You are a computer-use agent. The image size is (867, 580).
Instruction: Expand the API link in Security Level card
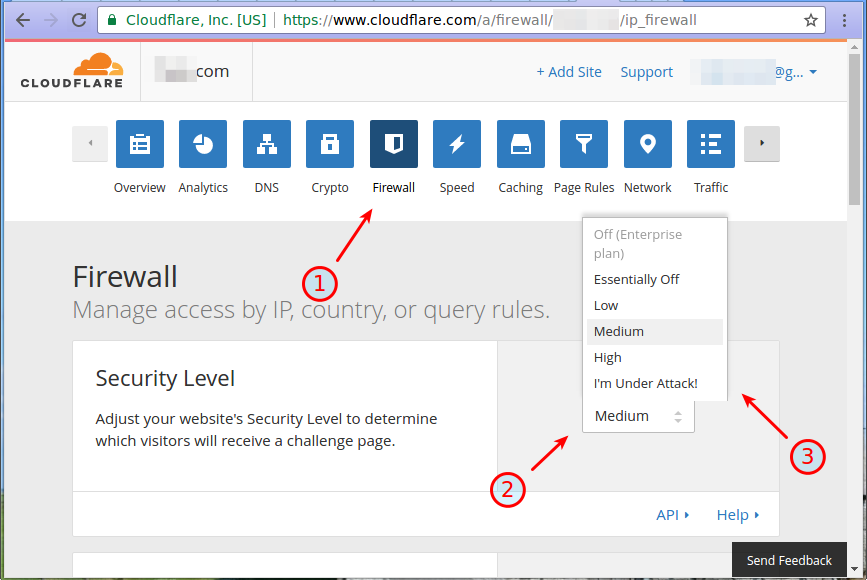(x=672, y=515)
